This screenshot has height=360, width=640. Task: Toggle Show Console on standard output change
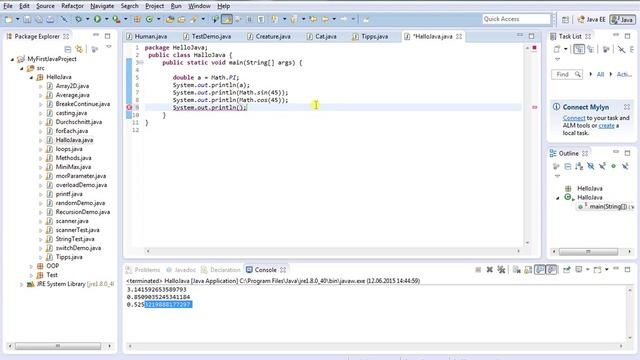tap(540, 270)
